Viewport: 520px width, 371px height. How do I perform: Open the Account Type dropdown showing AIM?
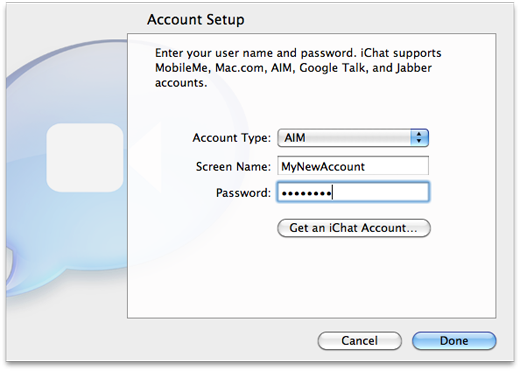[353, 138]
